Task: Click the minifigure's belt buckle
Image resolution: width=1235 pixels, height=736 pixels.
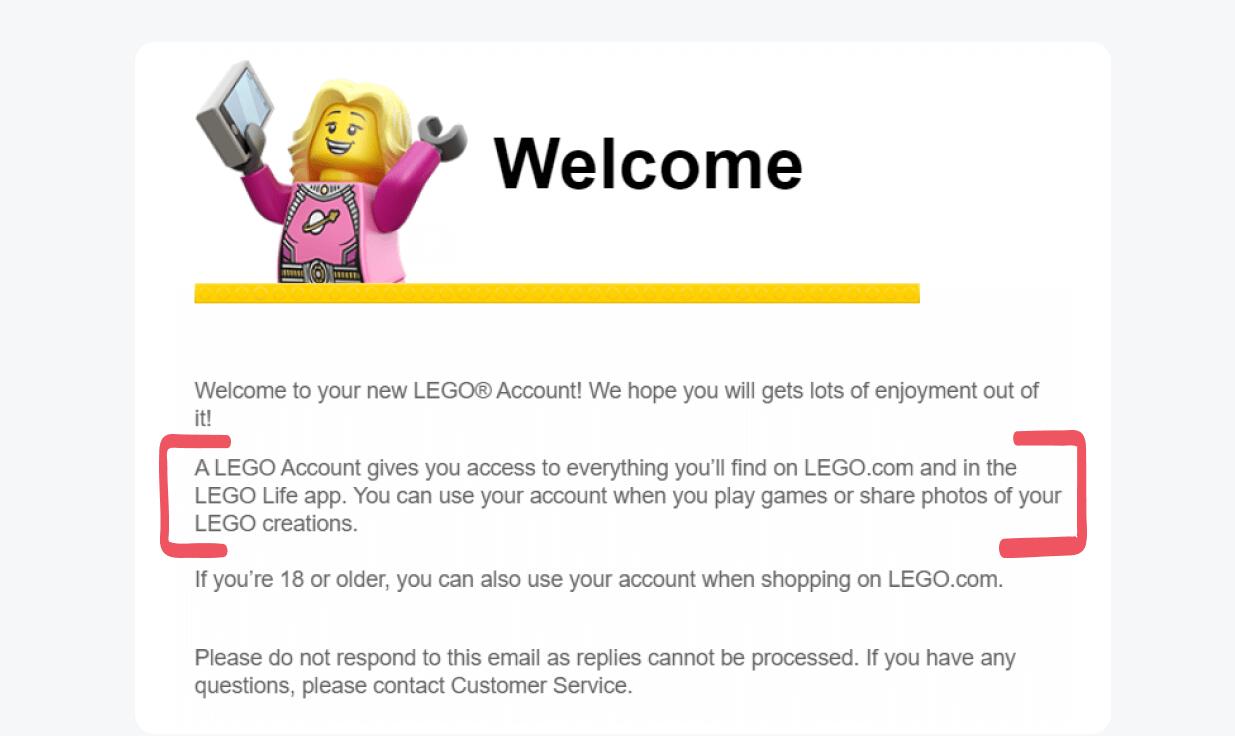Action: coord(318,269)
